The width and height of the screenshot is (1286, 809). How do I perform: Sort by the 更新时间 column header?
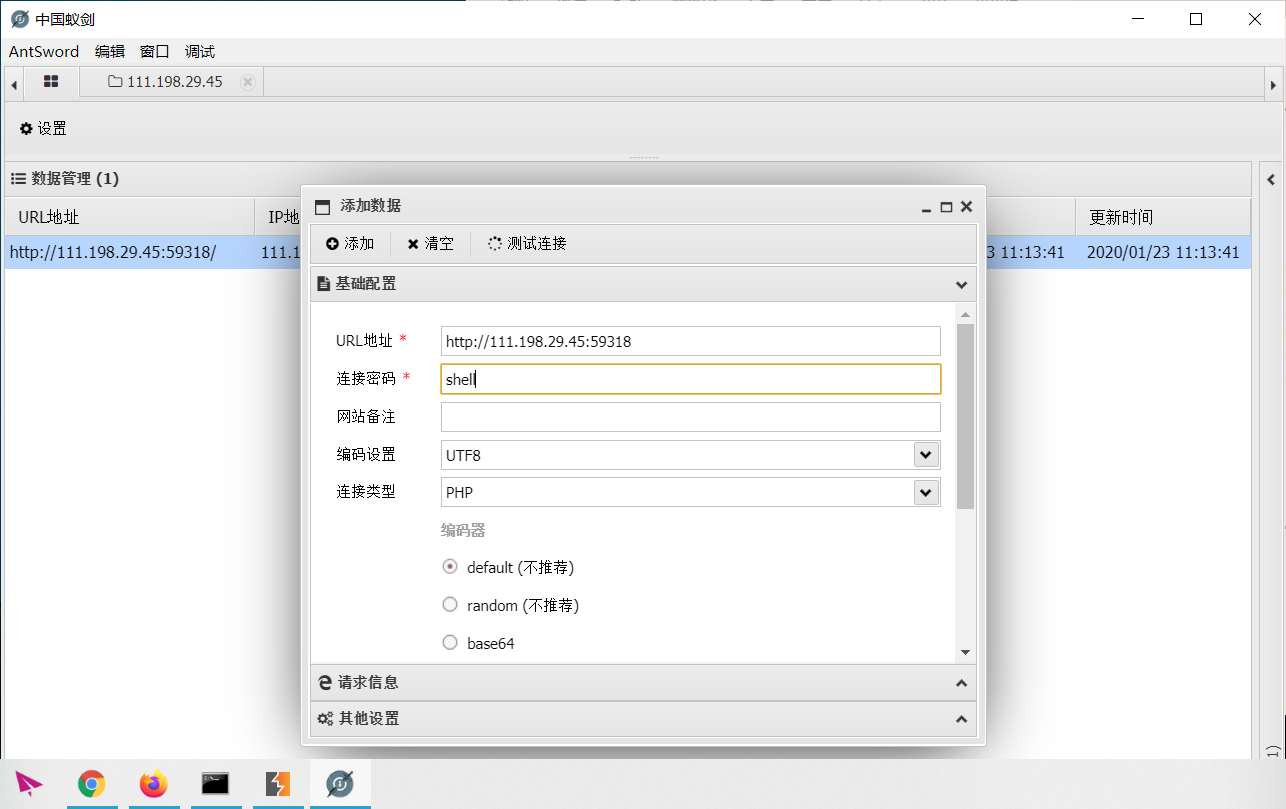[1163, 217]
